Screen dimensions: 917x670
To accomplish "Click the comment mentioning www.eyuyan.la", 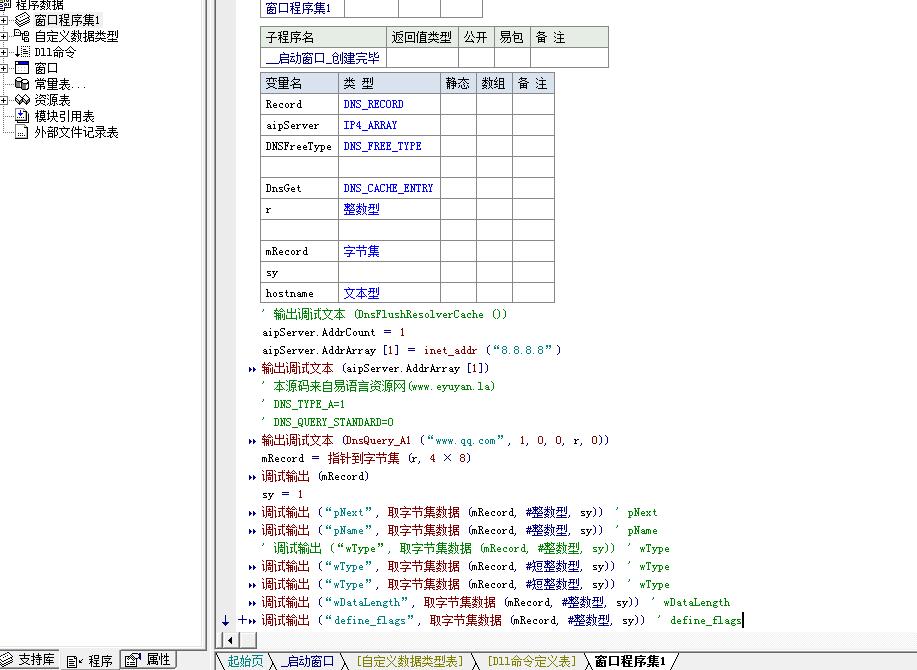I will (378, 386).
